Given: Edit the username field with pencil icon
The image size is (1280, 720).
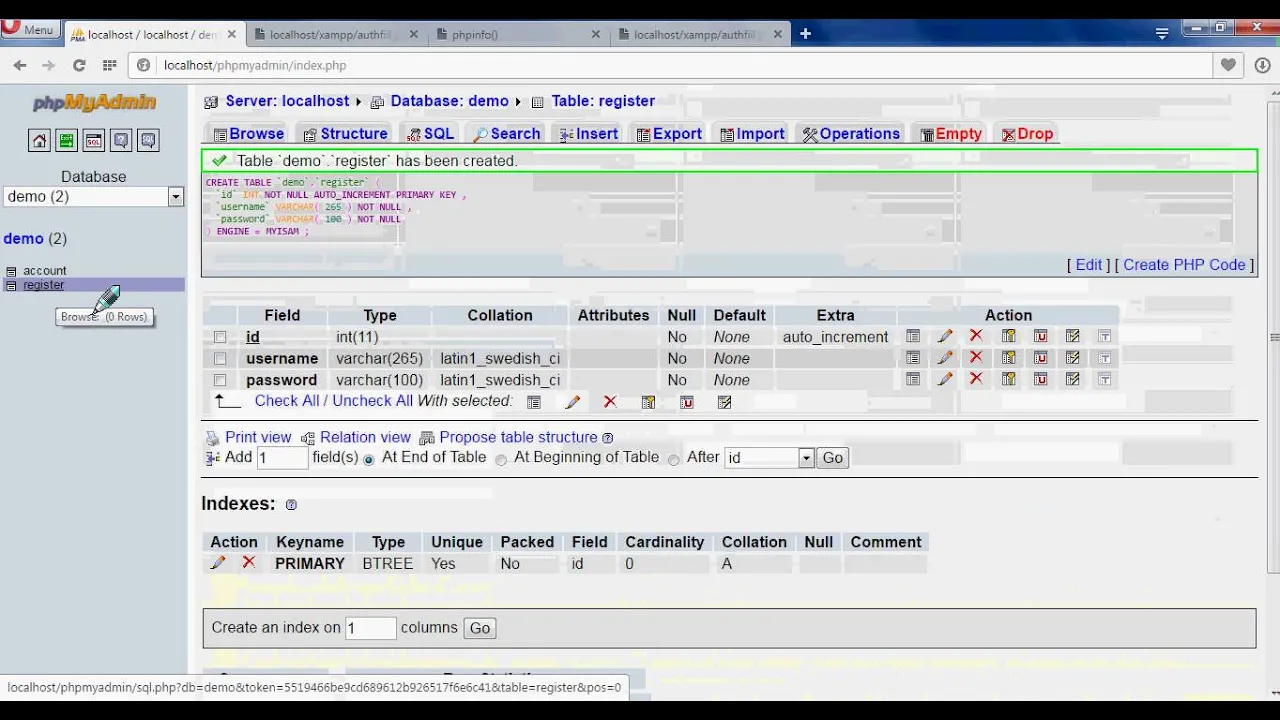Looking at the screenshot, I should (x=945, y=358).
